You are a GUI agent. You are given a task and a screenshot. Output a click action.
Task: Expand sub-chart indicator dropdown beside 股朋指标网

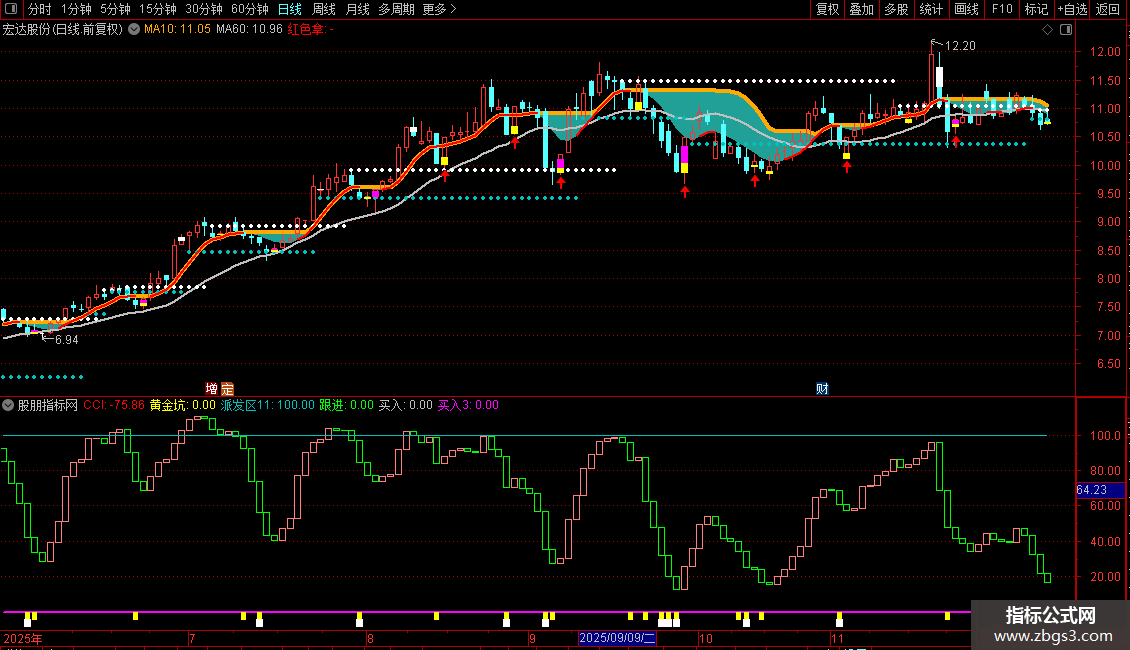point(8,406)
